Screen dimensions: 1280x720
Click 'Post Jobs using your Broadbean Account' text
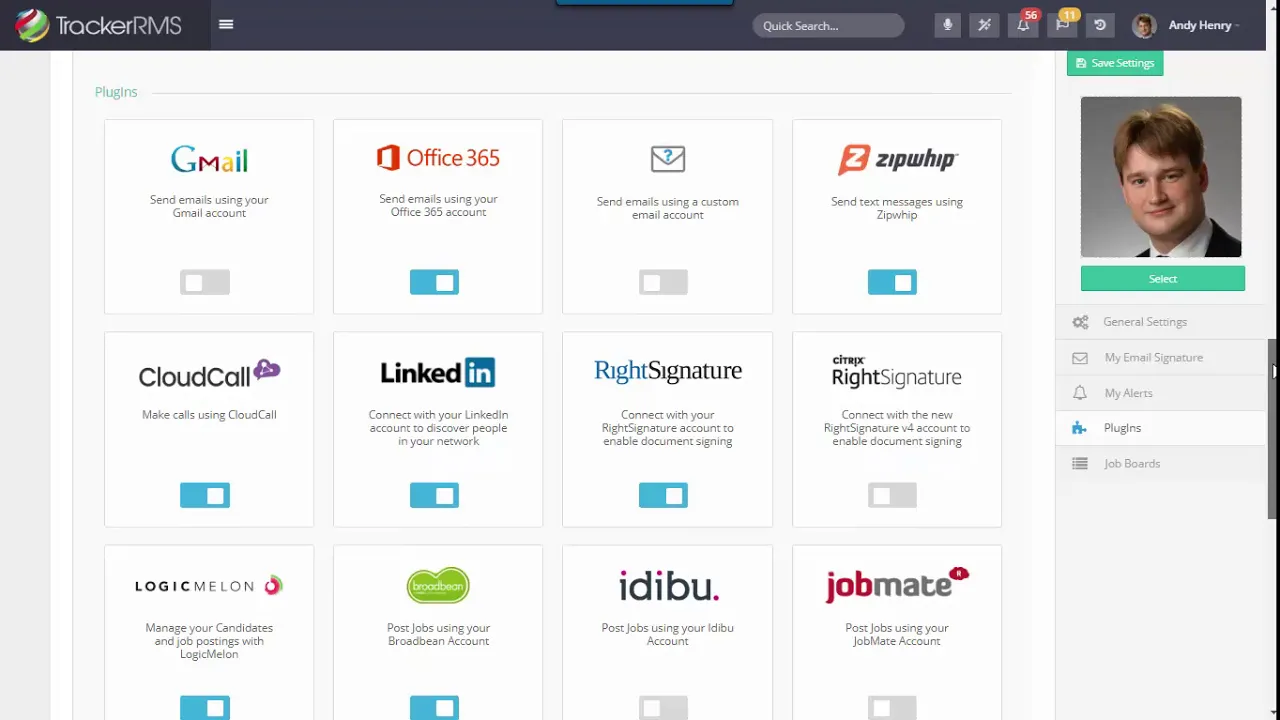coord(438,635)
